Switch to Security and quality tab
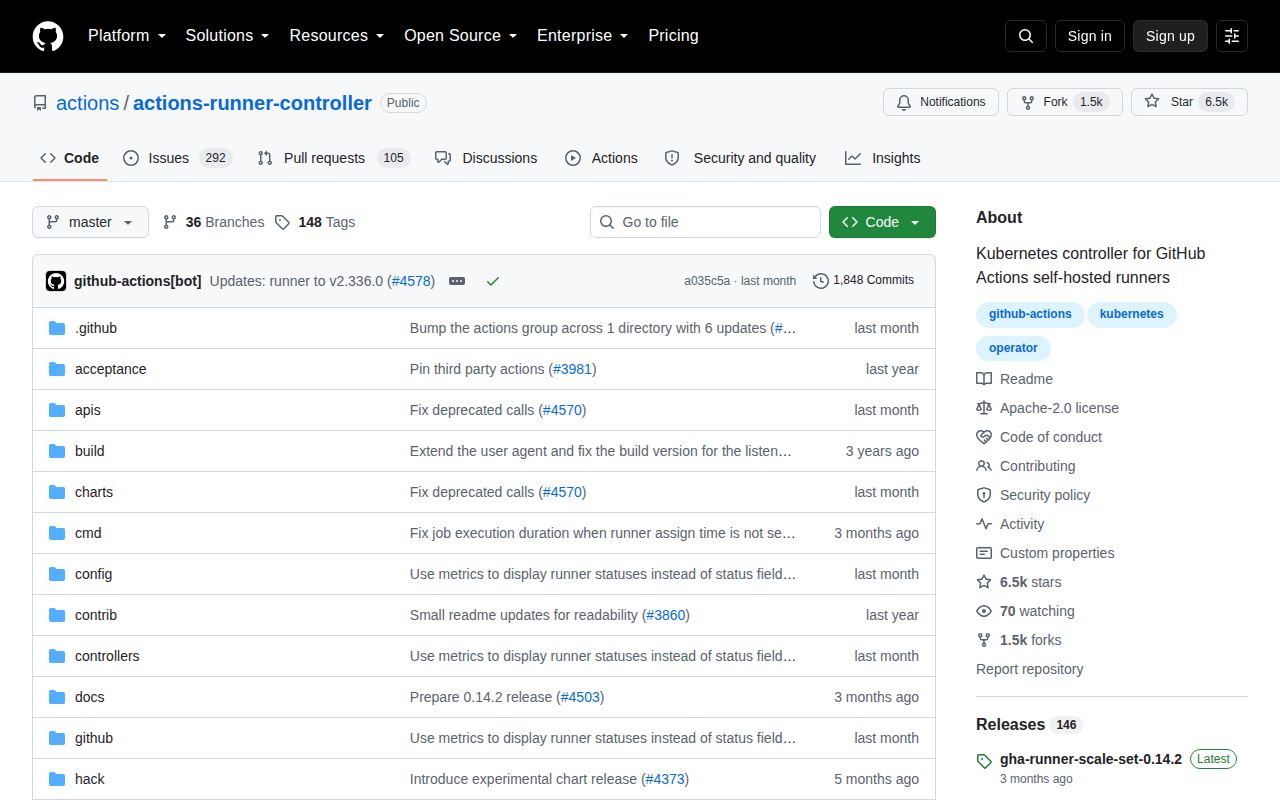 [x=740, y=158]
